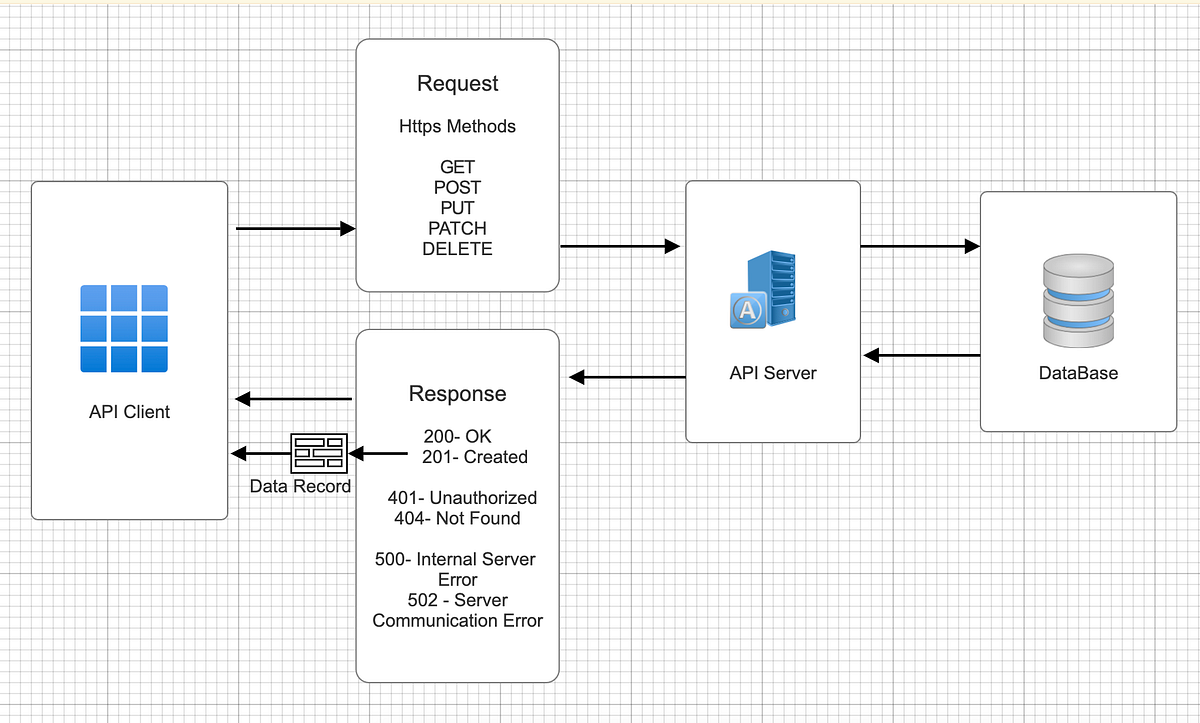
Task: Select the 'Https Methods' heading text
Action: click(457, 126)
